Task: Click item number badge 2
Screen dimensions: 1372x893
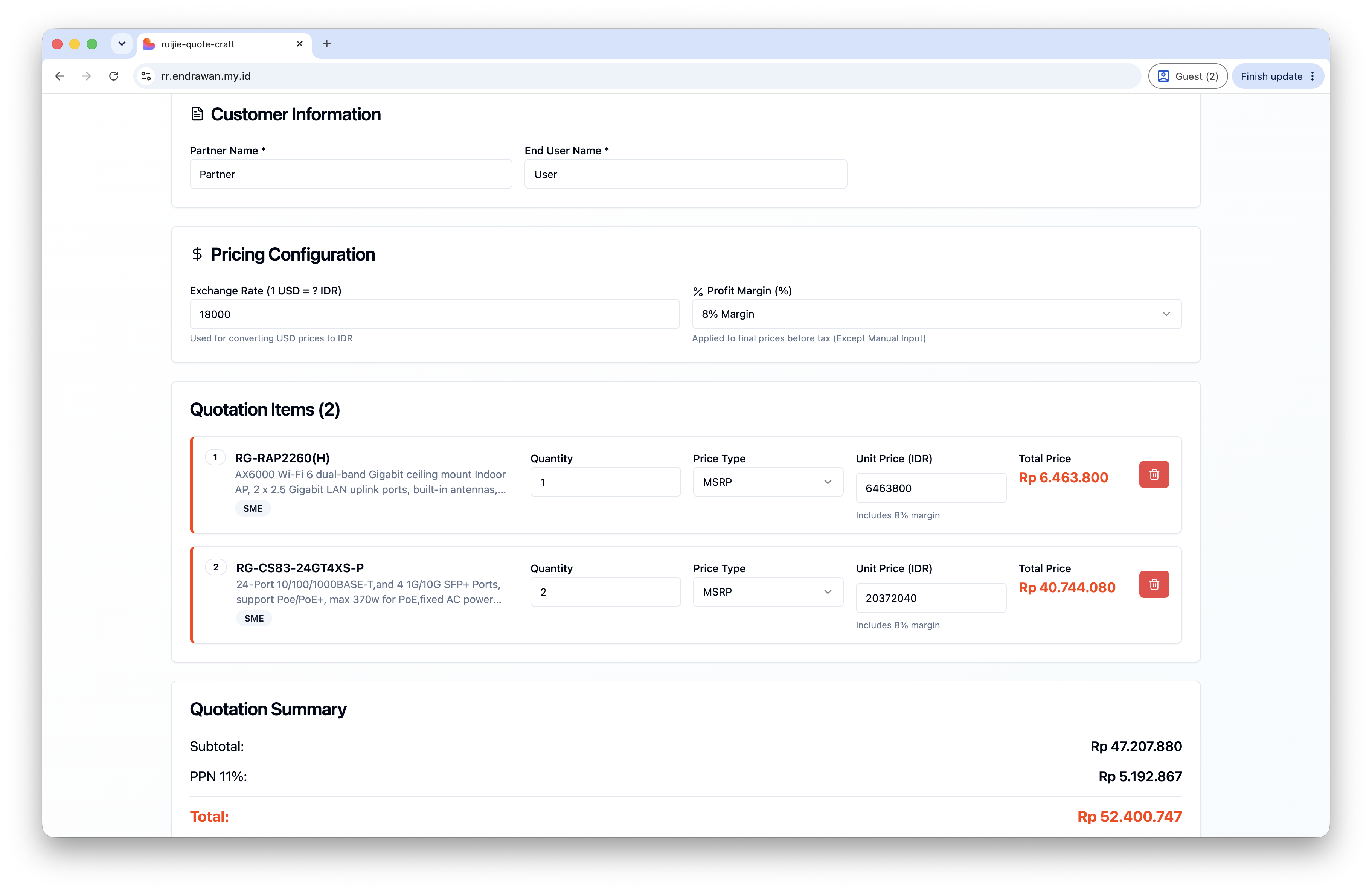Action: (216, 568)
